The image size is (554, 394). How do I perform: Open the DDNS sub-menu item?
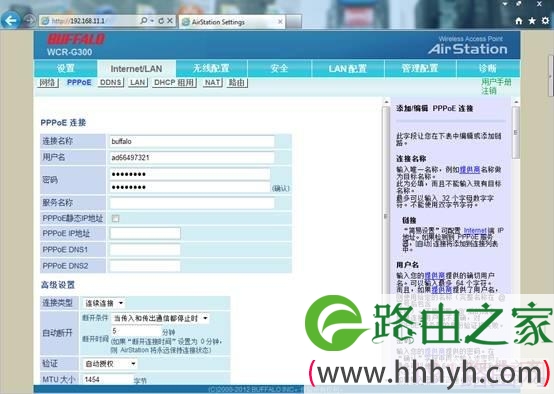click(x=110, y=82)
